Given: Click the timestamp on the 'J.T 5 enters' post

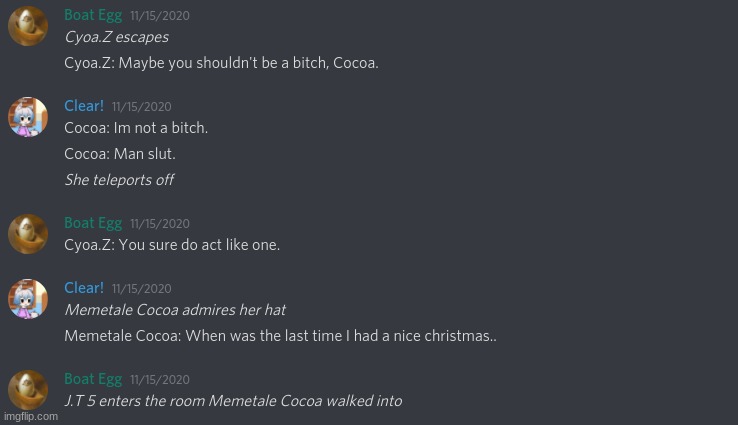Looking at the screenshot, I should 160,380.
